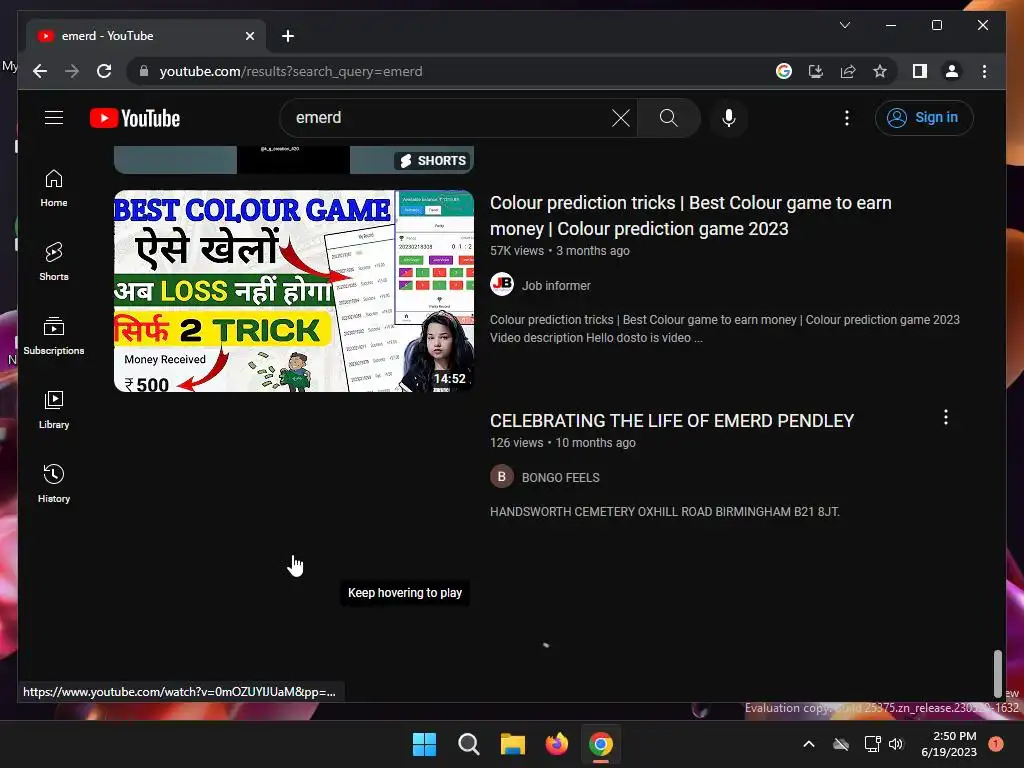This screenshot has height=768, width=1024.
Task: Go to the YouTube logo homepage
Action: pyautogui.click(x=135, y=118)
